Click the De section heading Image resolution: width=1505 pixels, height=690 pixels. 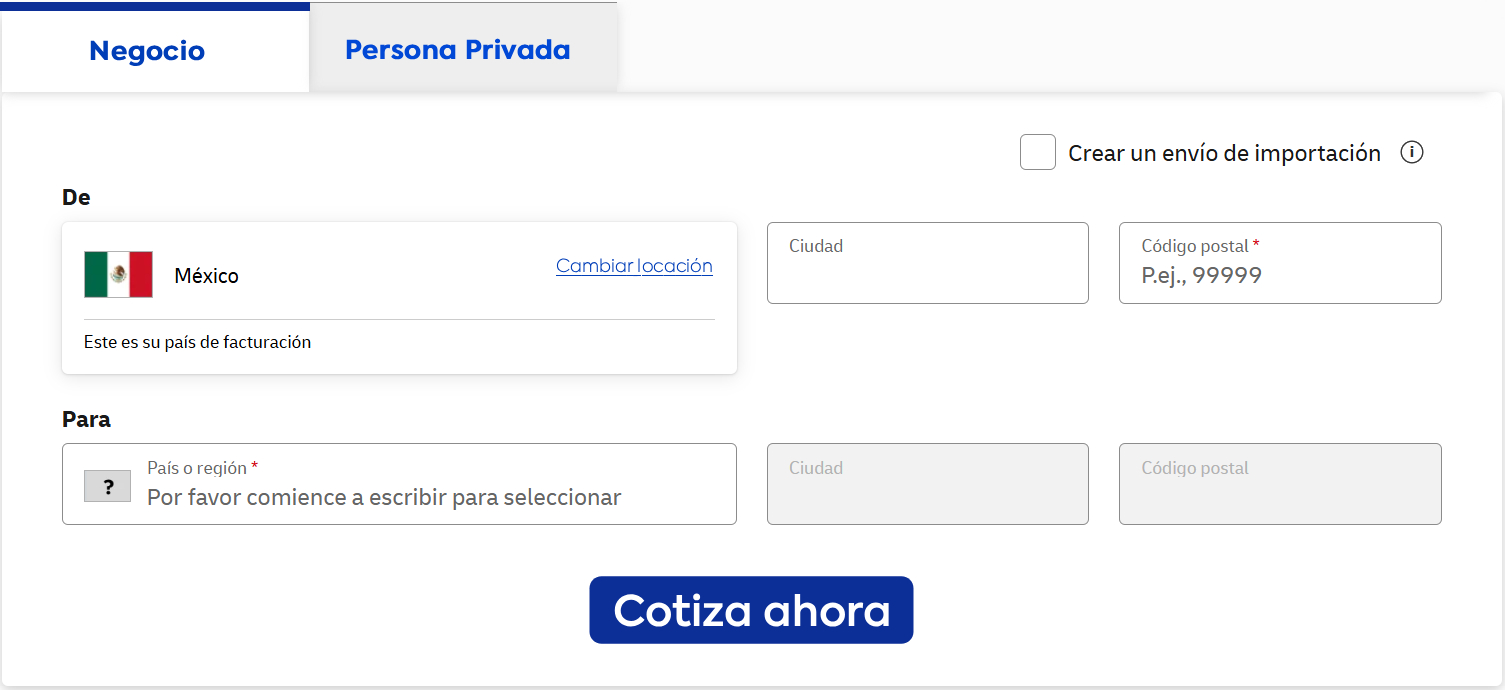76,198
